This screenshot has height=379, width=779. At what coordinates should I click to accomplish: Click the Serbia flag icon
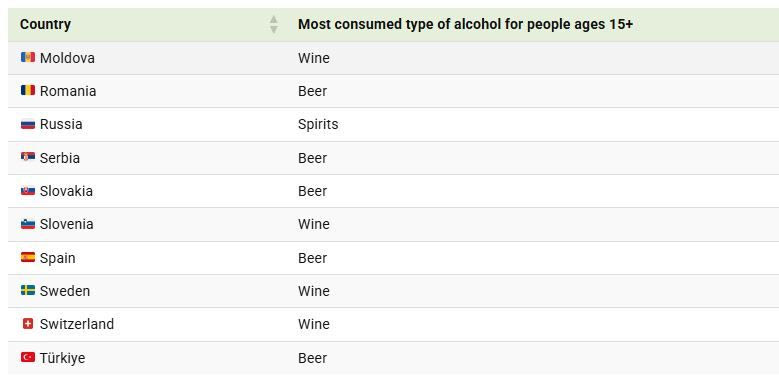click(28, 157)
